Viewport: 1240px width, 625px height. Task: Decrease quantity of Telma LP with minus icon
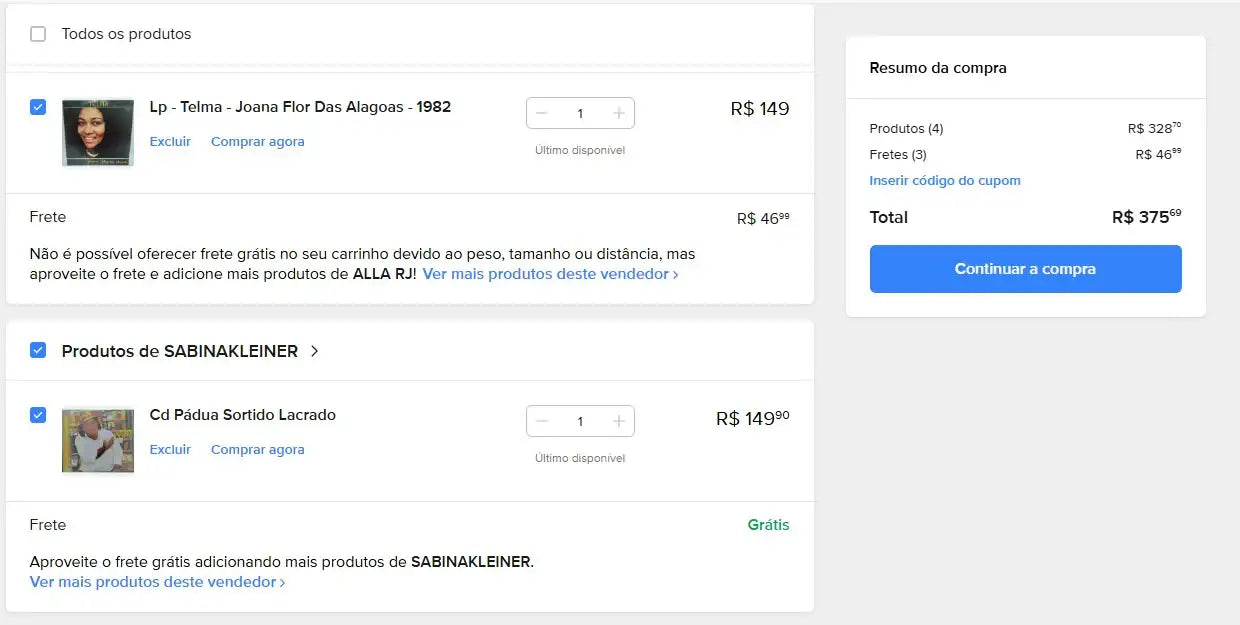tap(542, 113)
